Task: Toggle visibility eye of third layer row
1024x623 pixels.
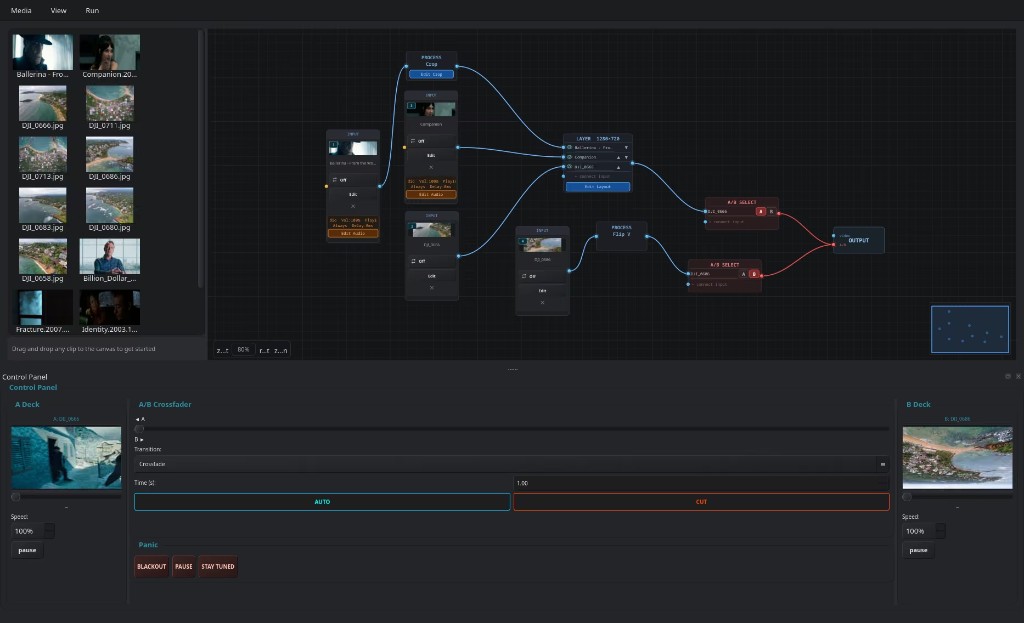Action: [x=569, y=167]
